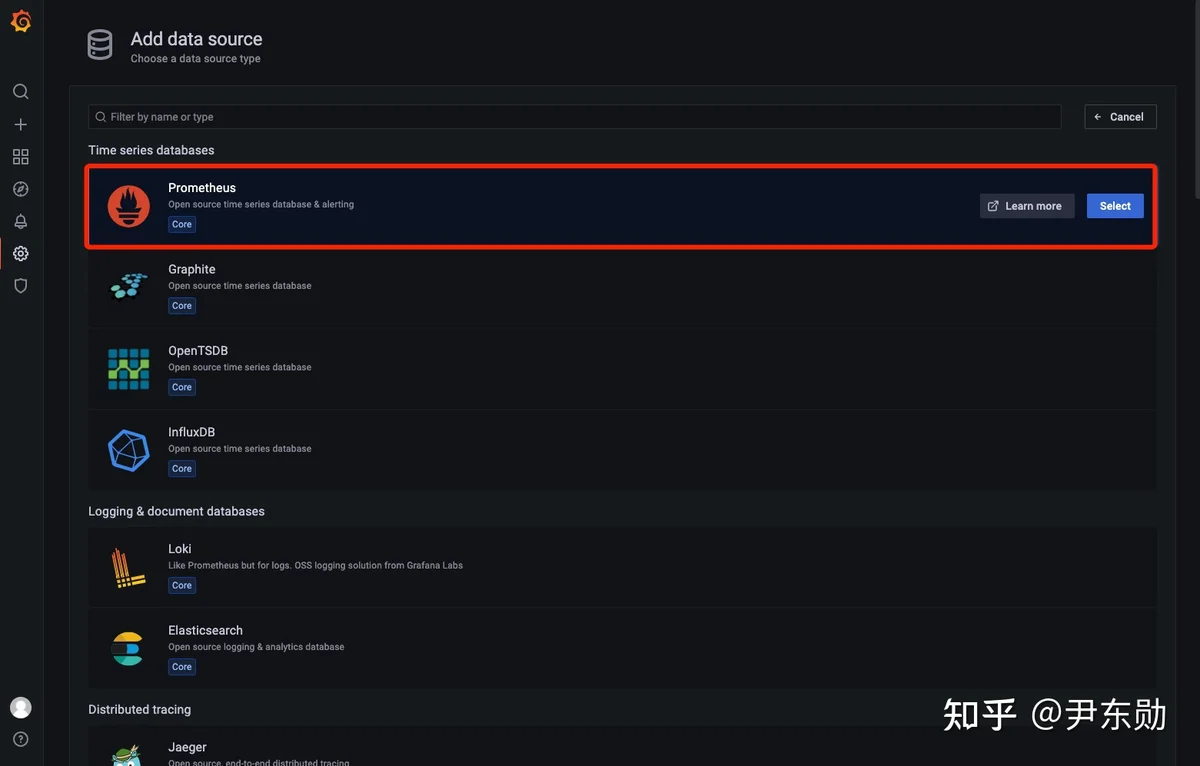Select the Loki logging data source
Viewport: 1200px width, 766px height.
click(x=622, y=567)
